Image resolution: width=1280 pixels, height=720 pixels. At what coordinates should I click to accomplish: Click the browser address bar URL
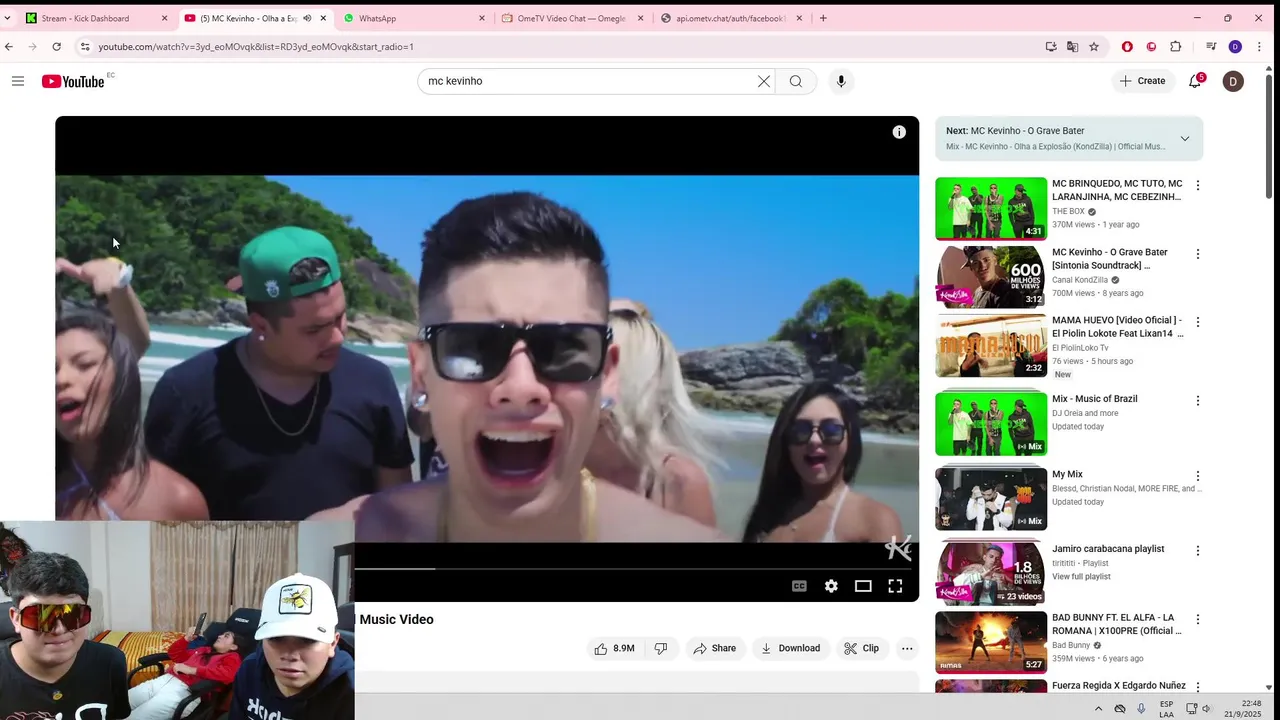256,47
